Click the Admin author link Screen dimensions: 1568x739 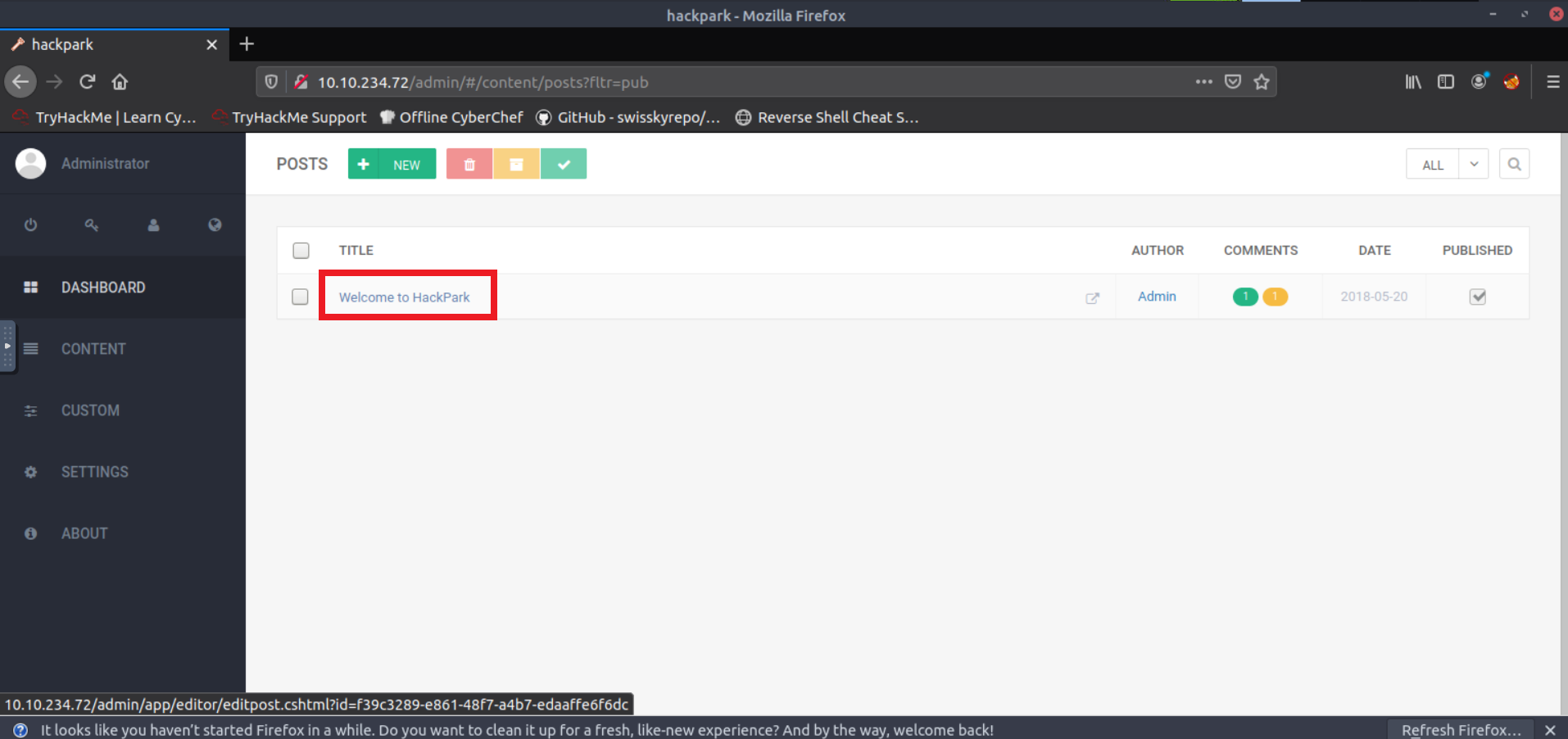(1157, 297)
